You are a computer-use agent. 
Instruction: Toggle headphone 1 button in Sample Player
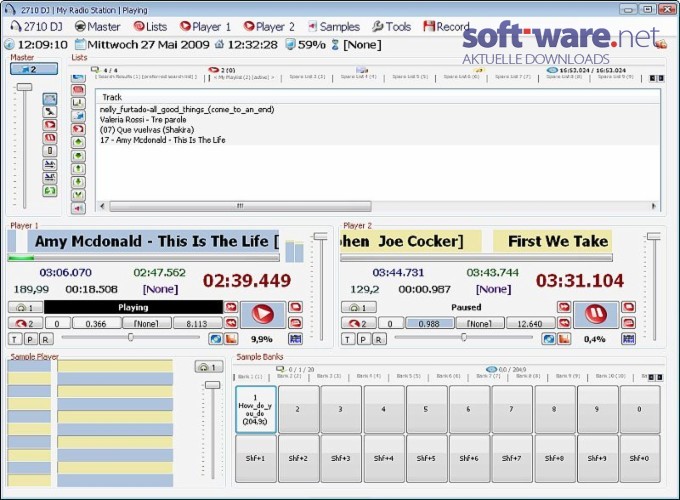[x=209, y=367]
